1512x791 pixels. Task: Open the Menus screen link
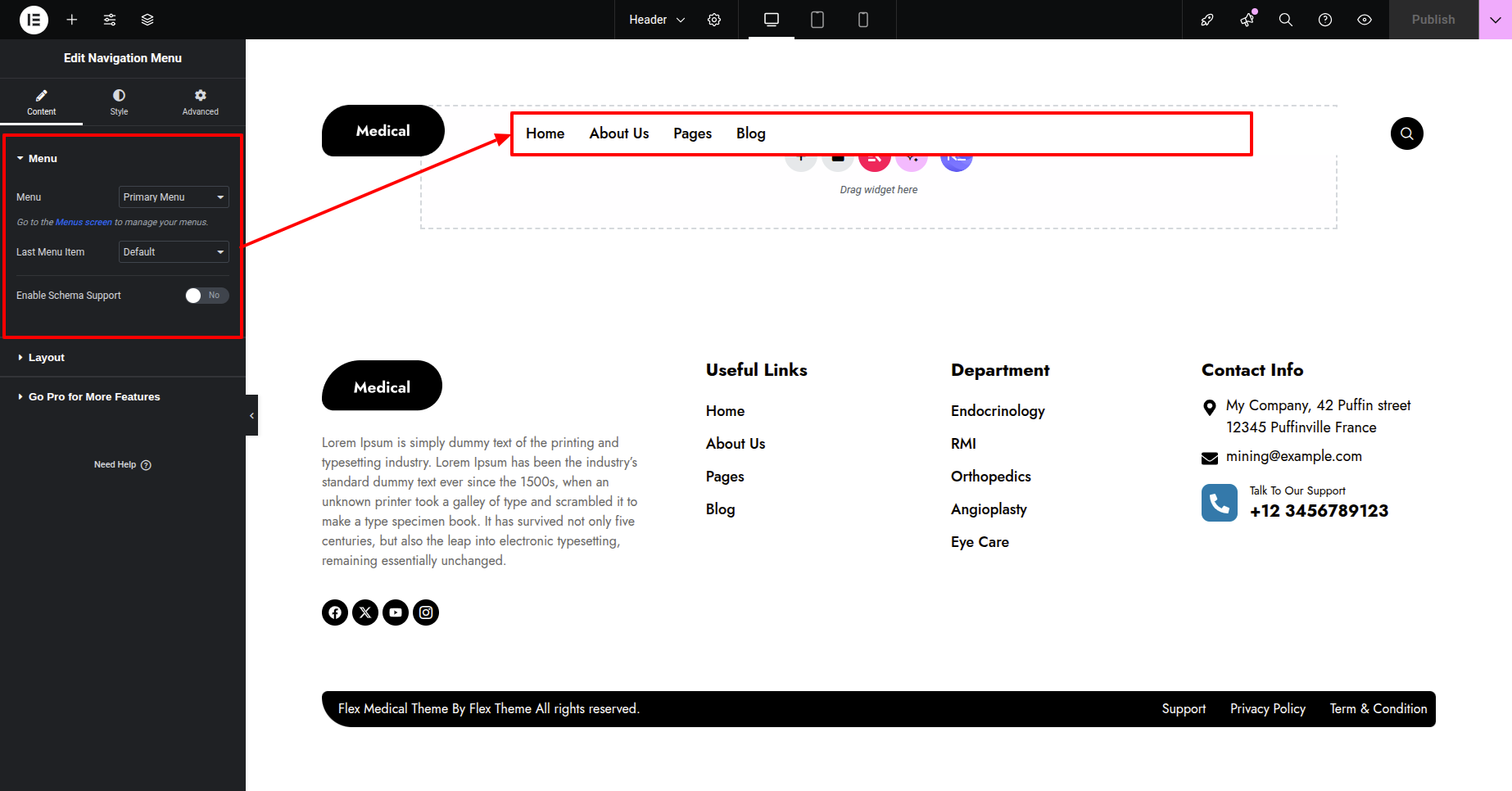point(84,222)
